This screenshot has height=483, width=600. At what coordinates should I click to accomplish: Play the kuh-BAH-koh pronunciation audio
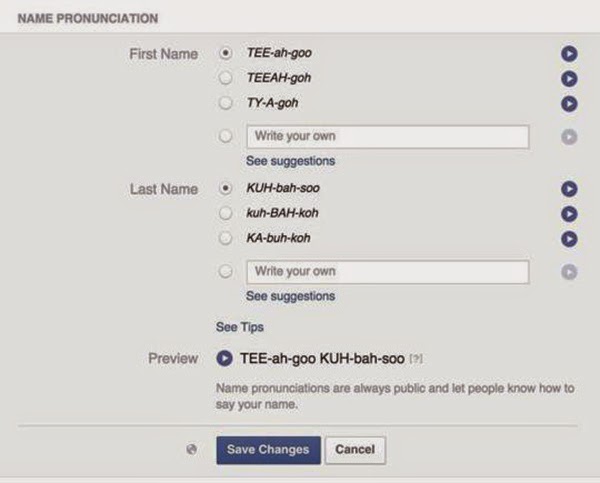coord(569,214)
